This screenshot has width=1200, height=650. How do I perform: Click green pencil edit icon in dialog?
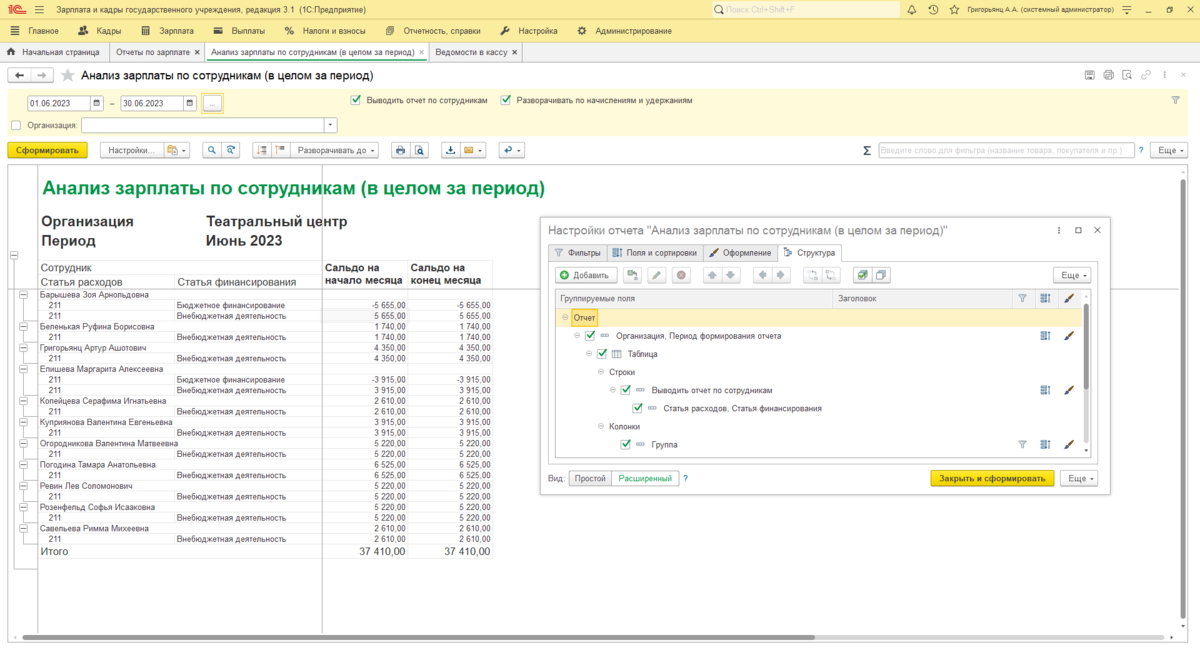point(656,275)
